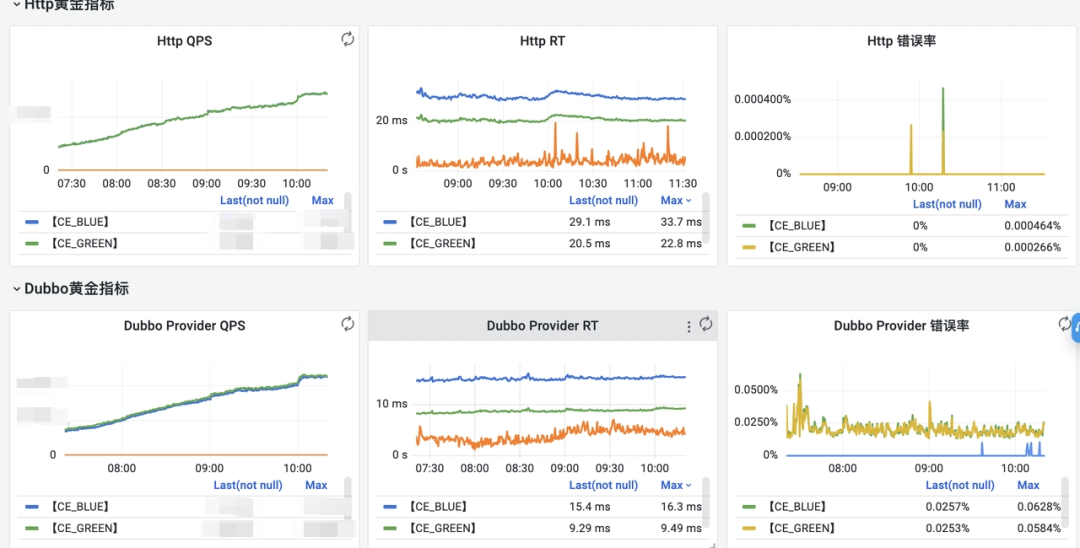The image size is (1080, 548).
Task: Click the 33.7 ms Max value in Http RT
Action: (681, 222)
